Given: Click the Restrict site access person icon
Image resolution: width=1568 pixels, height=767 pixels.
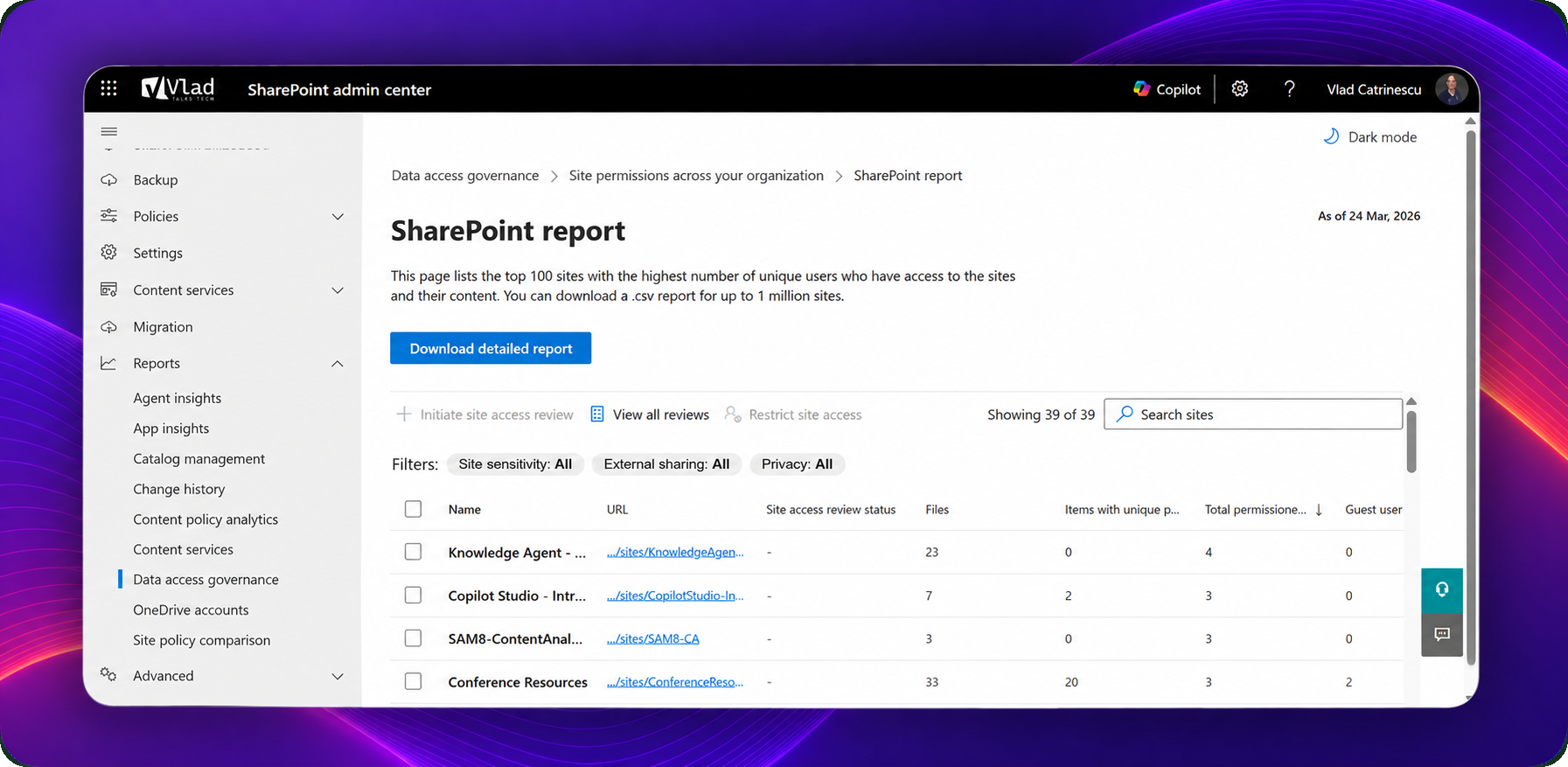Looking at the screenshot, I should [733, 414].
